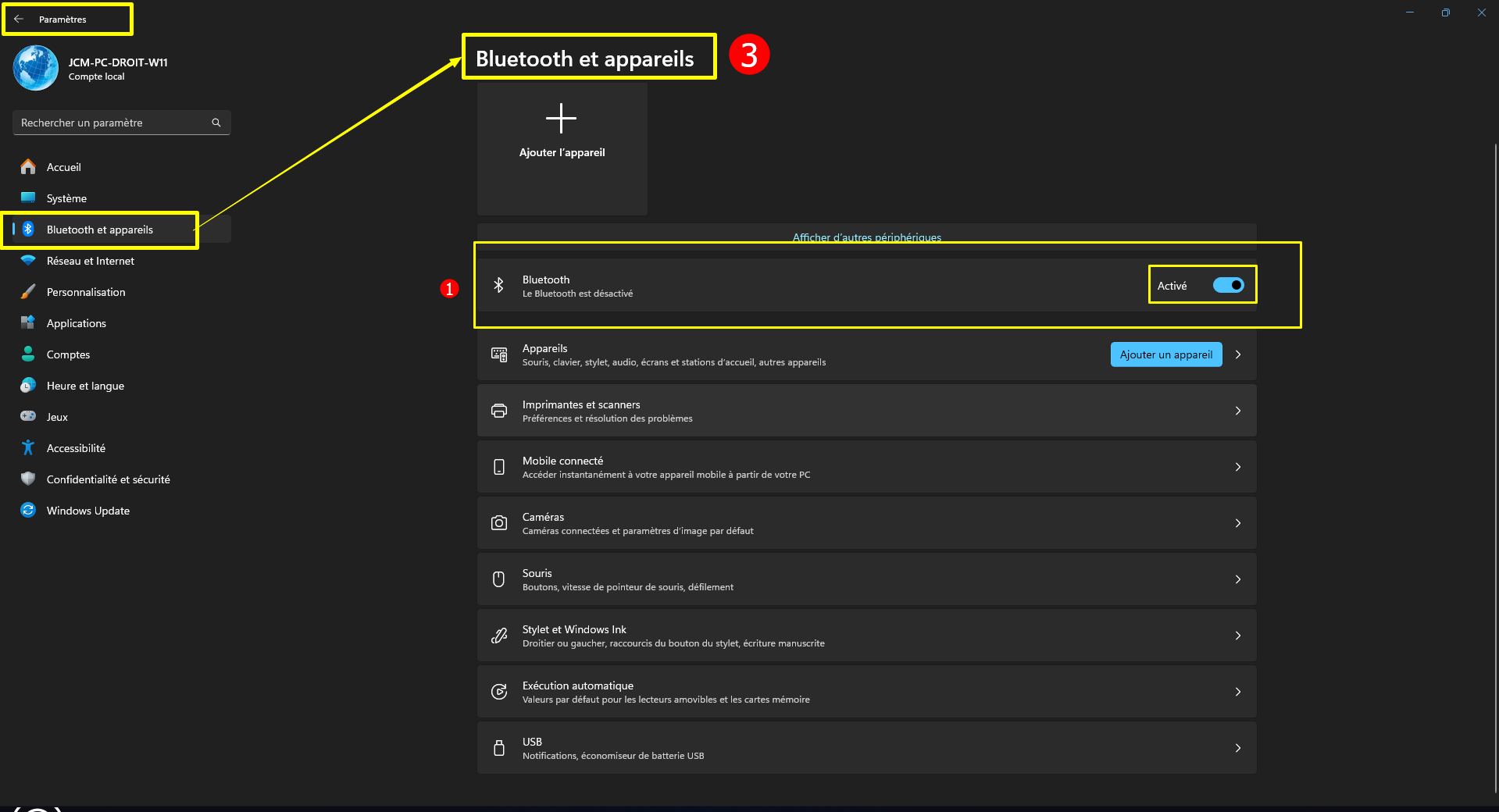Image resolution: width=1499 pixels, height=812 pixels.
Task: Click the Mobile connecté phone icon
Action: click(499, 467)
